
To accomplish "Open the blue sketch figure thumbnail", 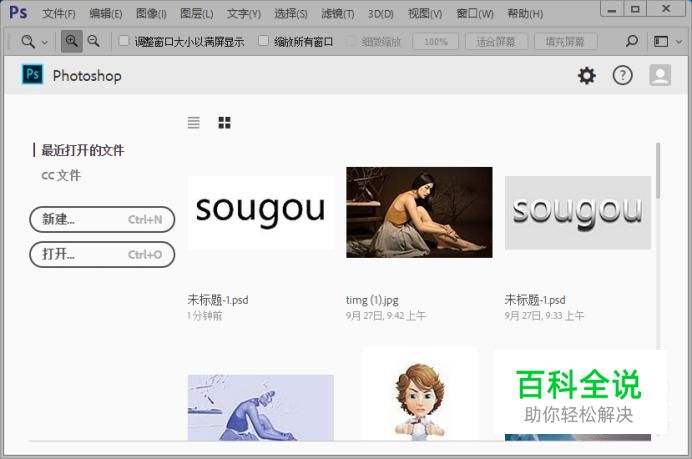I will 261,407.
